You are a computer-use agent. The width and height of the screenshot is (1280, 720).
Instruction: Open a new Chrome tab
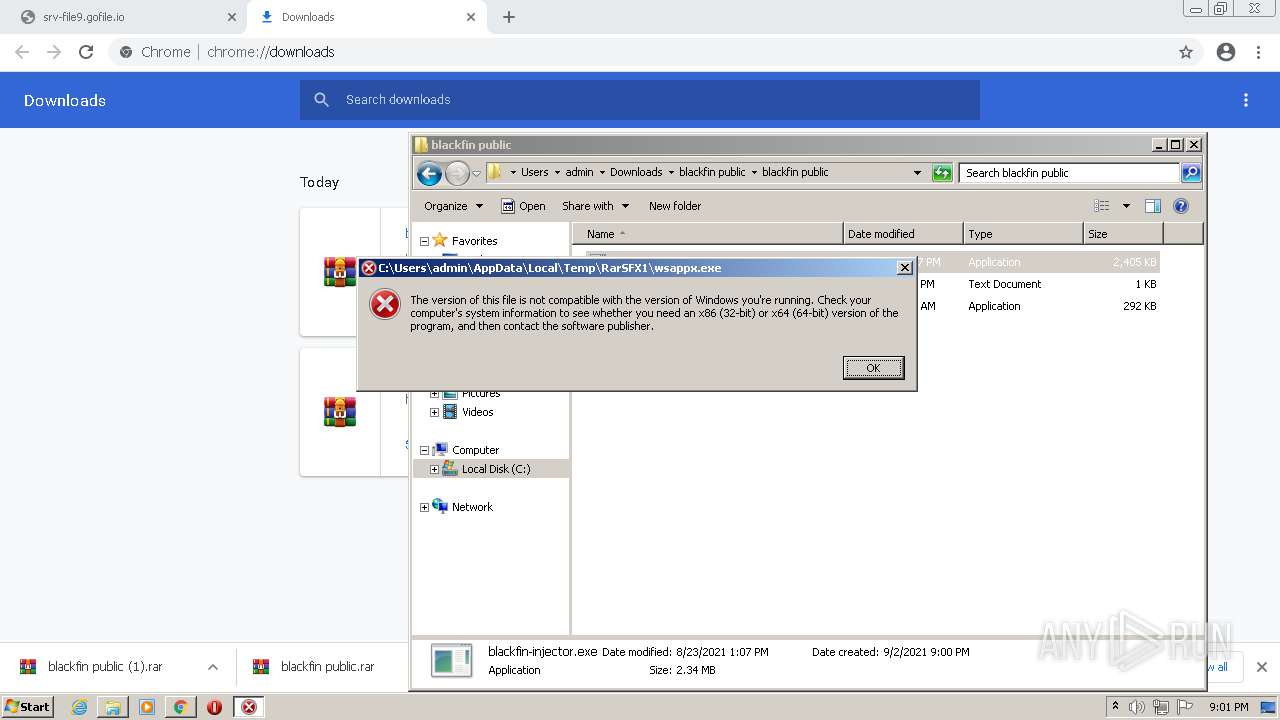pyautogui.click(x=509, y=17)
